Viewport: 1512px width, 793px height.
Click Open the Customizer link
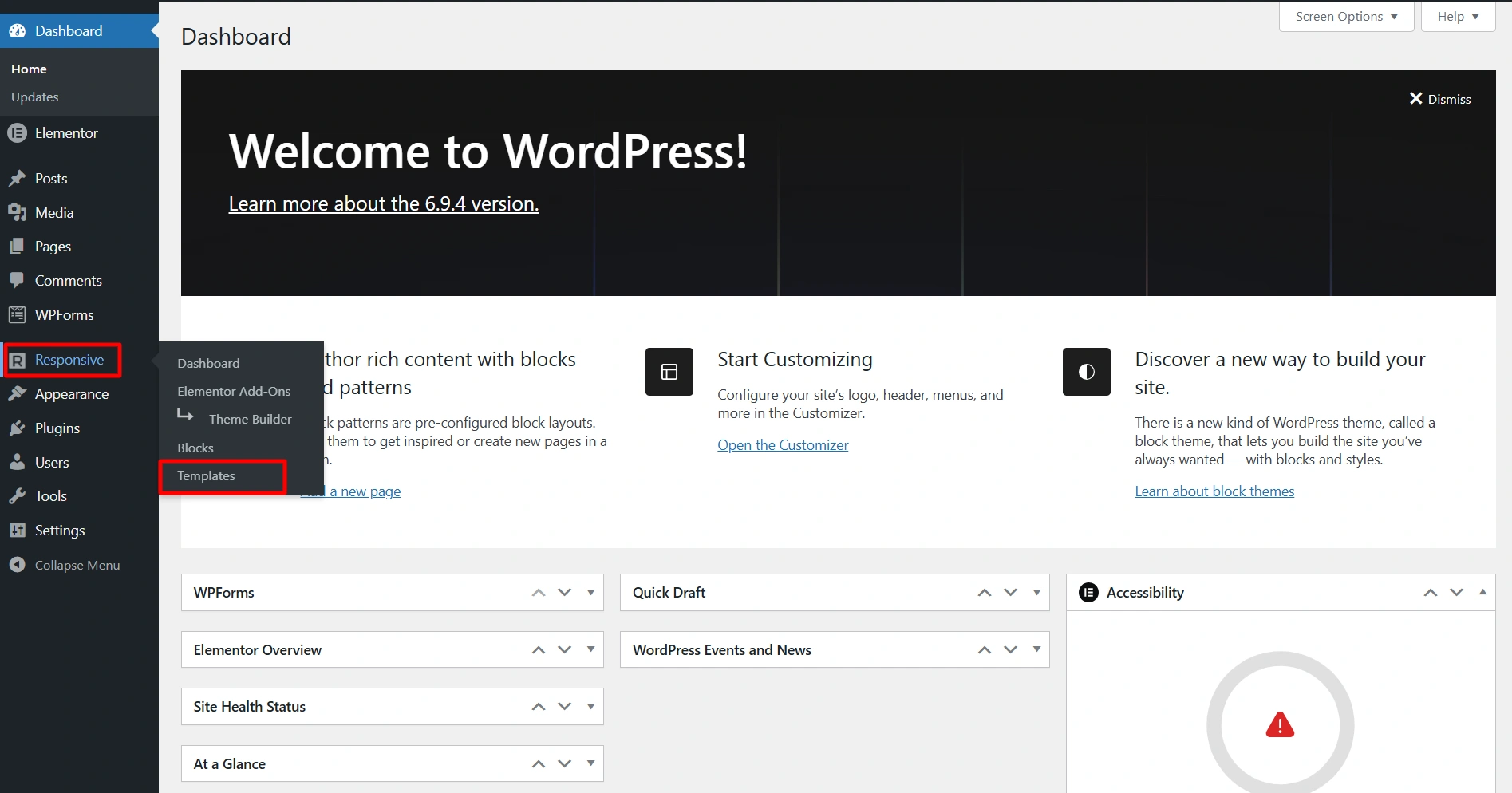point(783,445)
